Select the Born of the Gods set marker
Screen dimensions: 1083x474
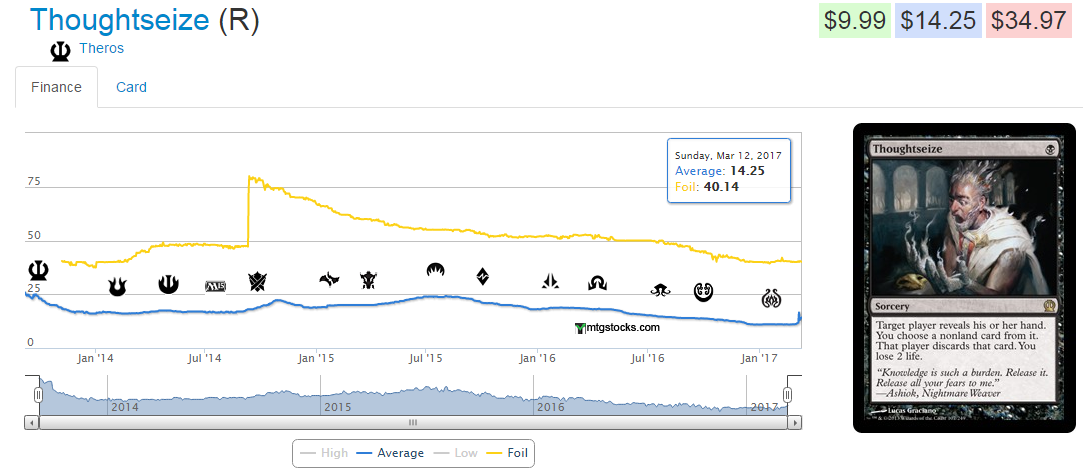pos(117,286)
